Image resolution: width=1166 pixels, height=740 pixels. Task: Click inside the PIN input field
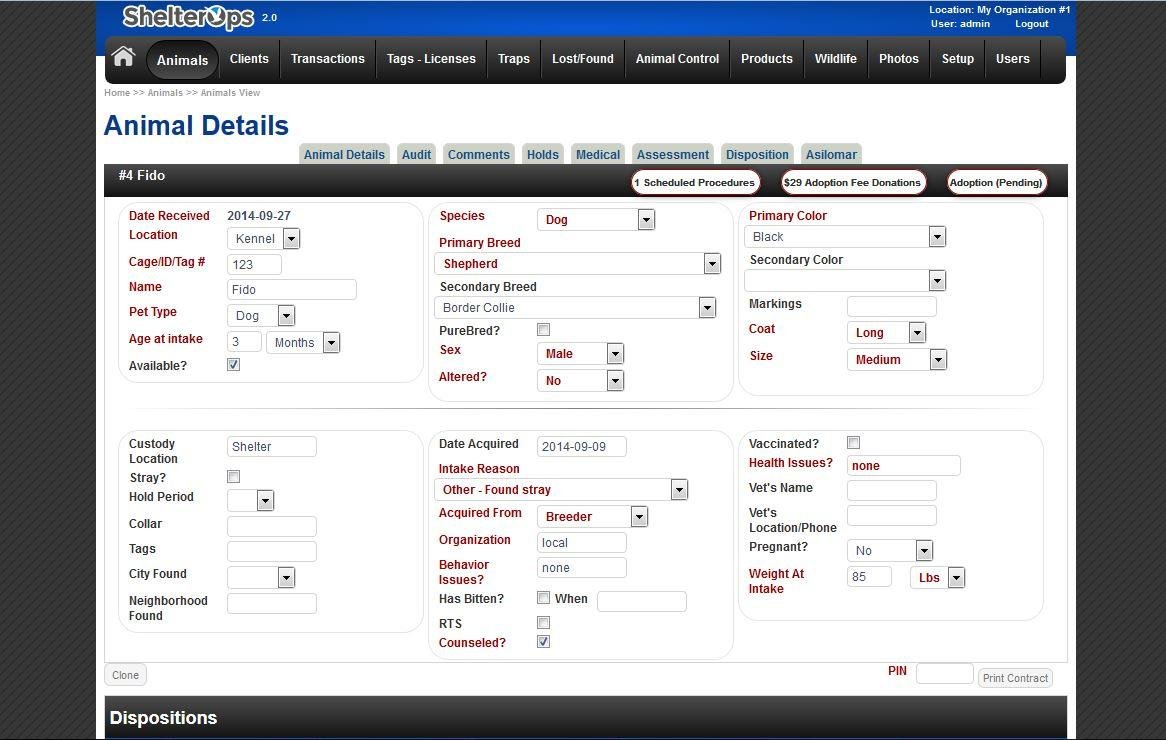coord(944,672)
